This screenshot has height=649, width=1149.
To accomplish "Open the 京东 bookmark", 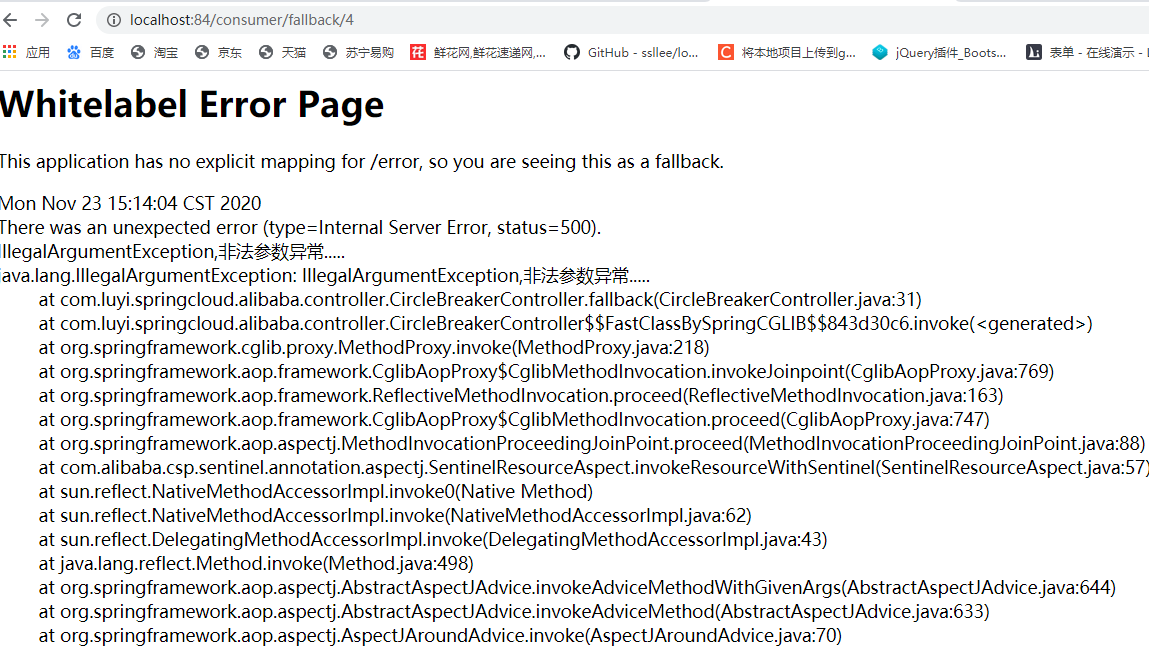I will (218, 52).
